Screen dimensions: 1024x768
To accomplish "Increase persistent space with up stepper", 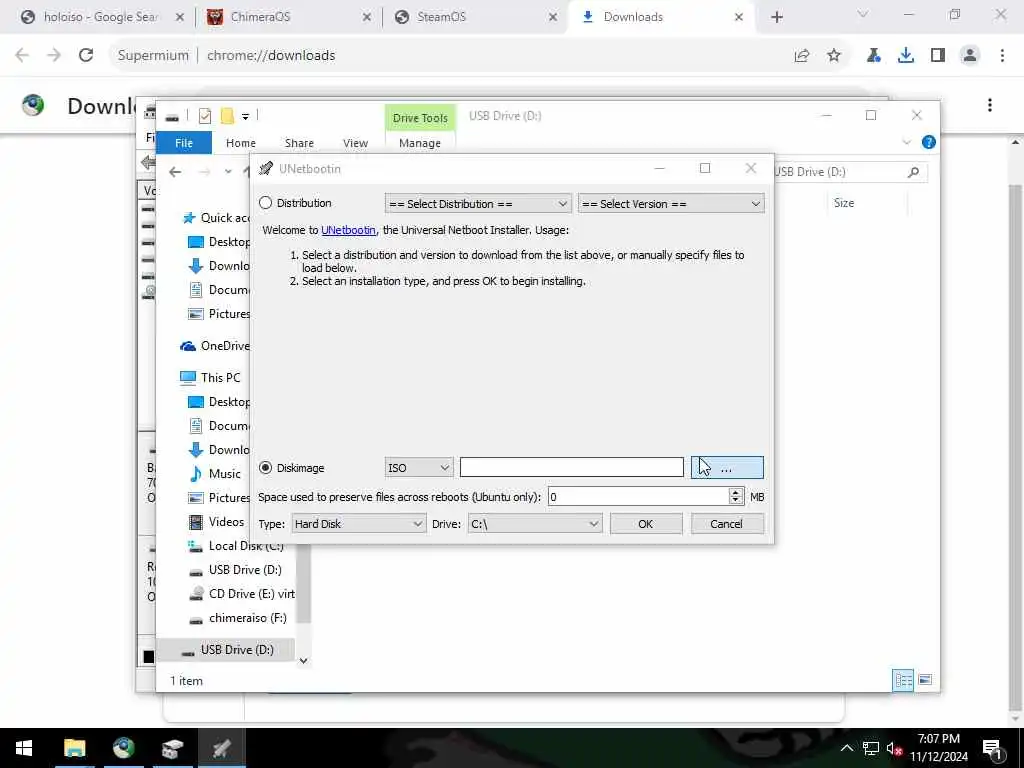I will tap(736, 492).
